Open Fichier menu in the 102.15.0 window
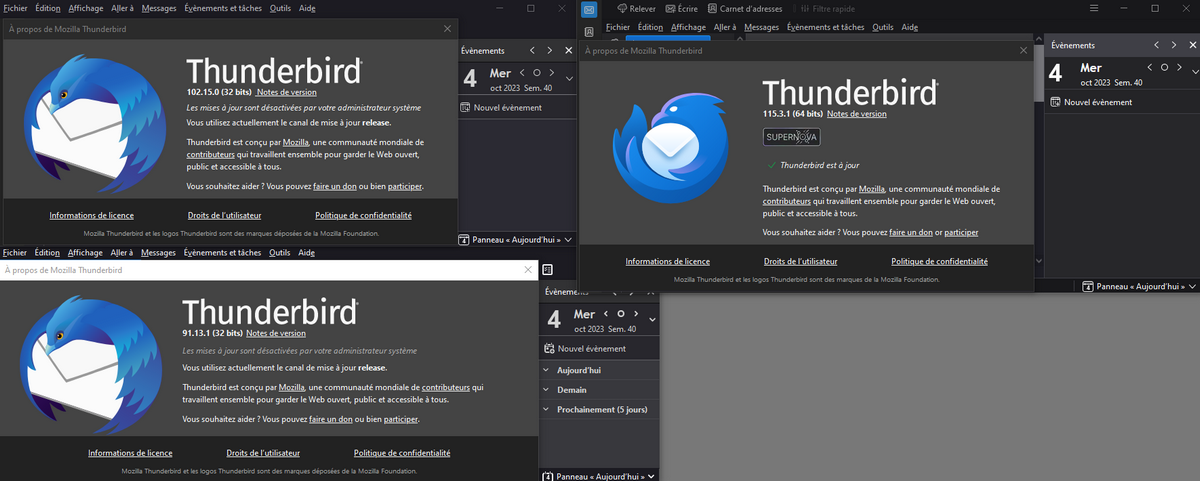Screen dimensions: 1200x481 tap(15, 8)
